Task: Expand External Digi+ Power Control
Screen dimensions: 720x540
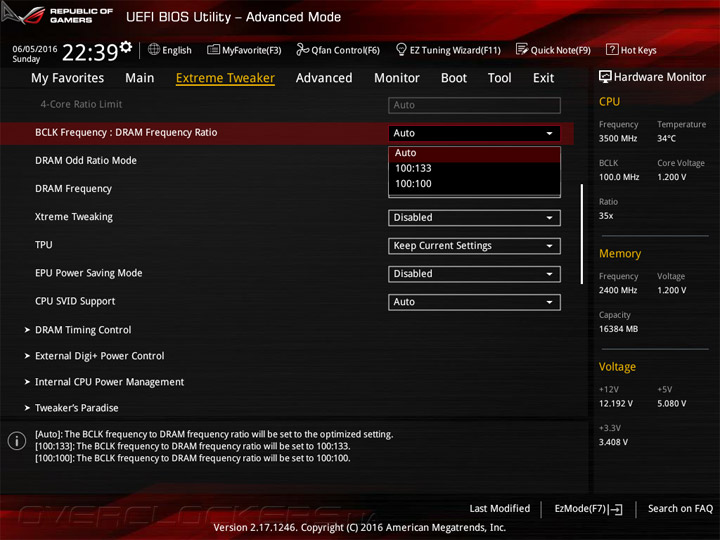Action: pos(100,356)
